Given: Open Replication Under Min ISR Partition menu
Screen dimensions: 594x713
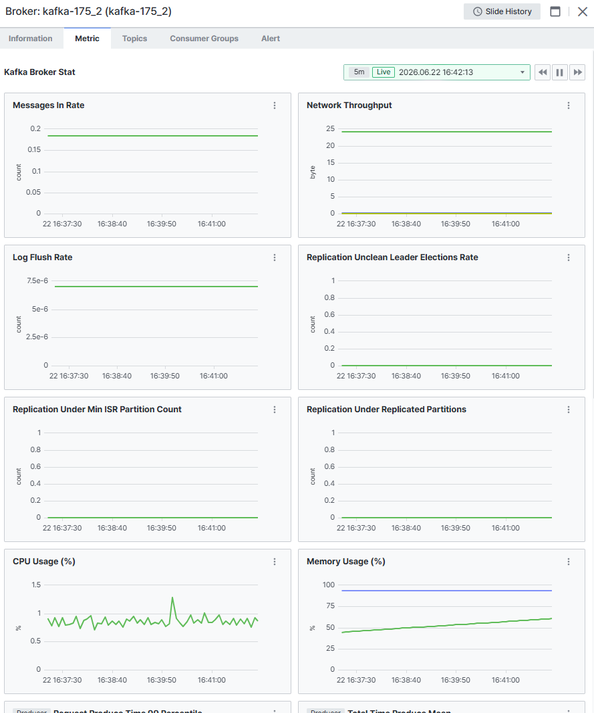Looking at the screenshot, I should coord(274,410).
